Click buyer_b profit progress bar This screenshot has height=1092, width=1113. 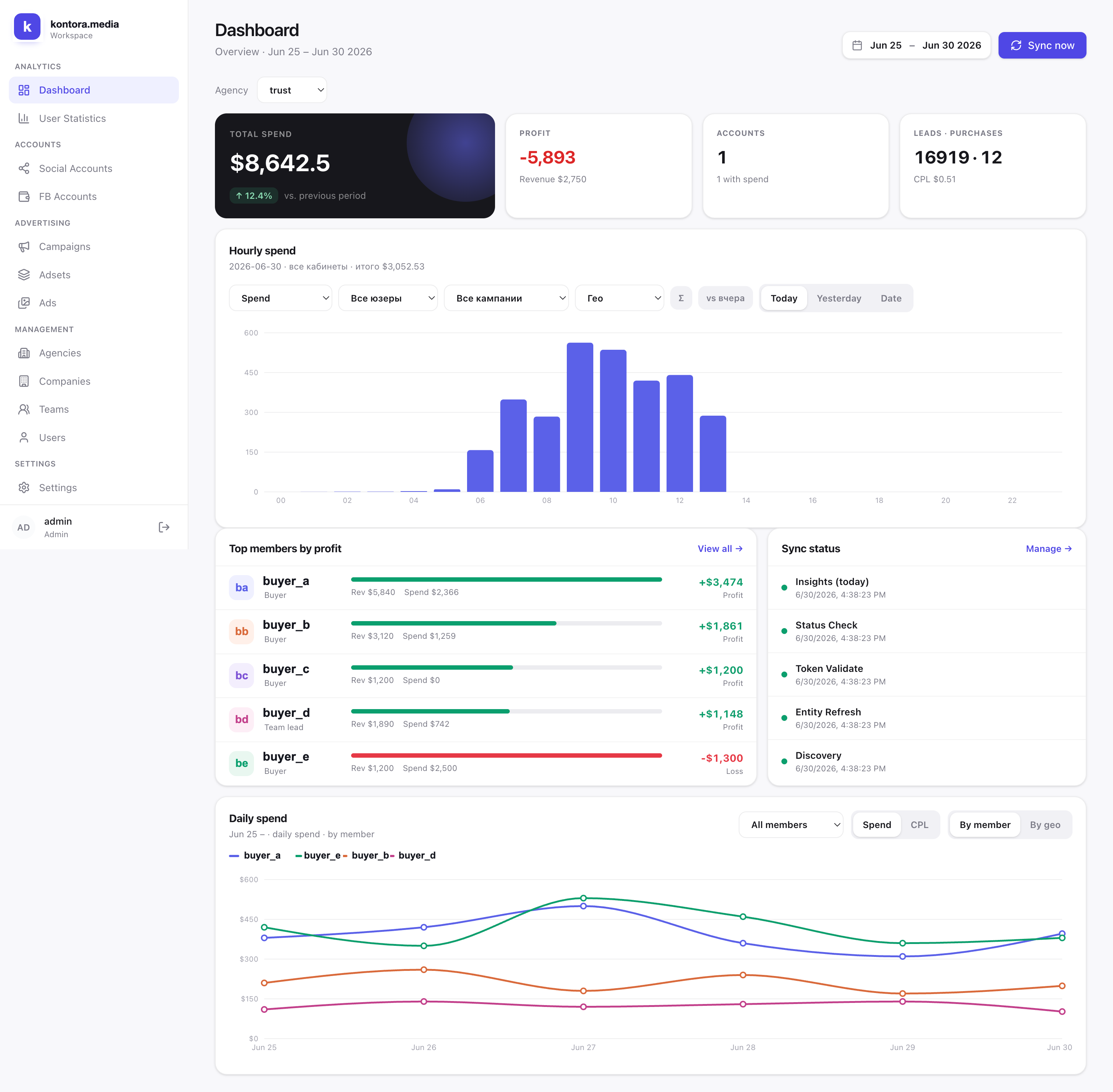506,623
